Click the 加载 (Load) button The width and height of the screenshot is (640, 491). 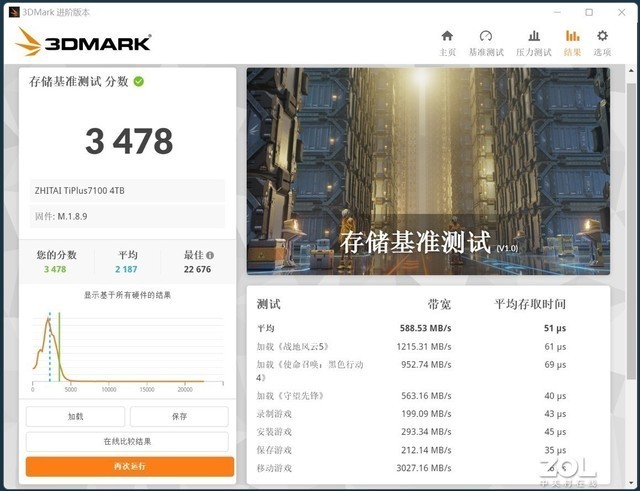coord(76,416)
